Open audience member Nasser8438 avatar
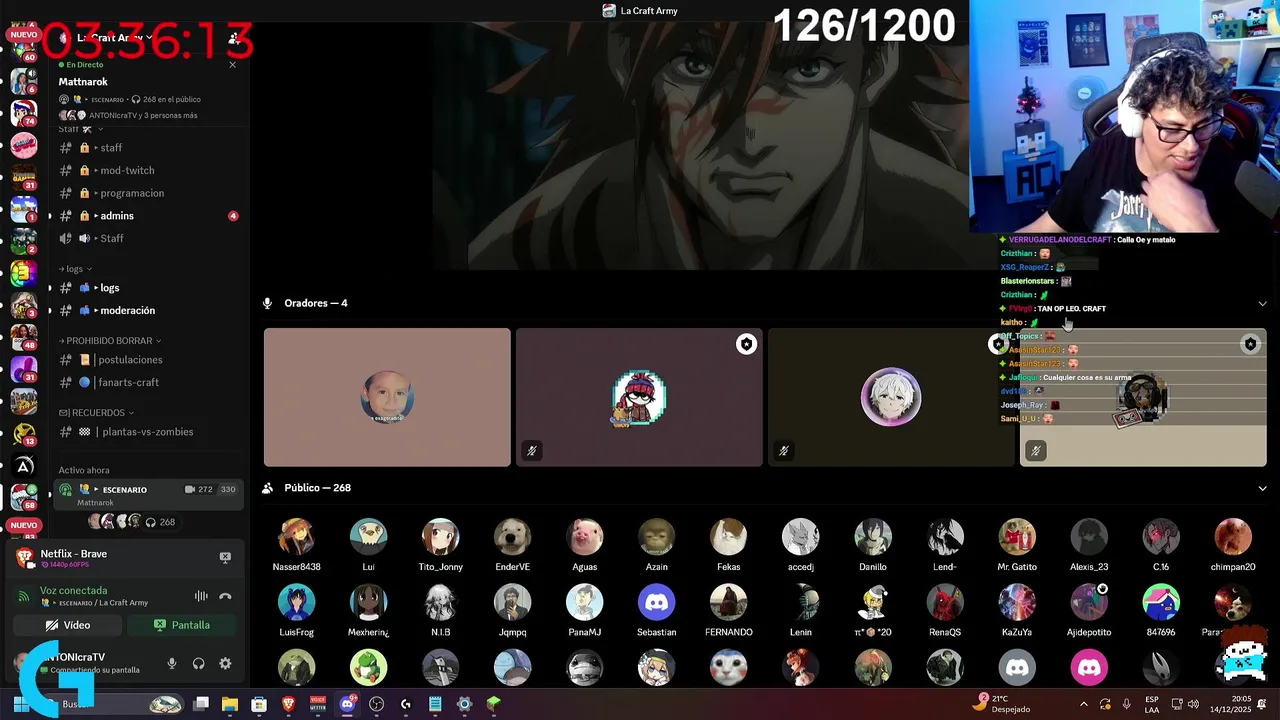The image size is (1280, 720). pos(296,537)
